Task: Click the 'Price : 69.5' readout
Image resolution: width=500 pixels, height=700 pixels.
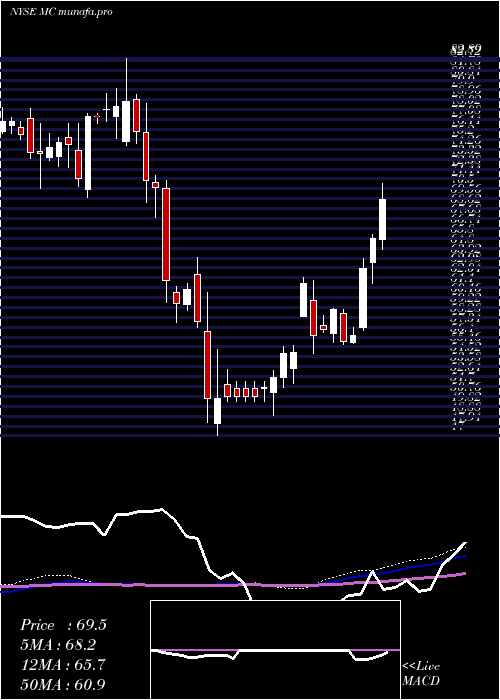Action: (63, 625)
